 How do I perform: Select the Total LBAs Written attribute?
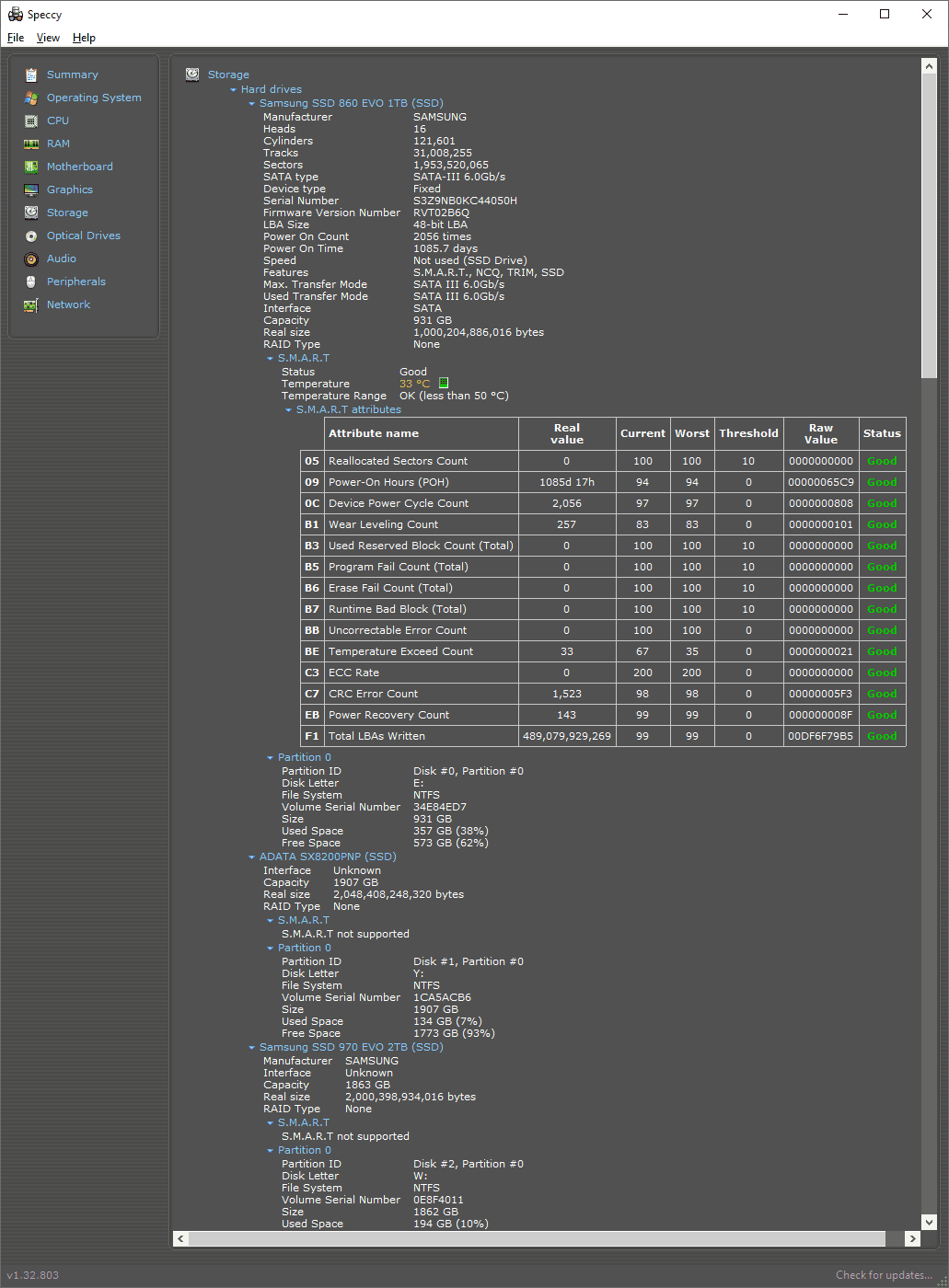tap(376, 736)
